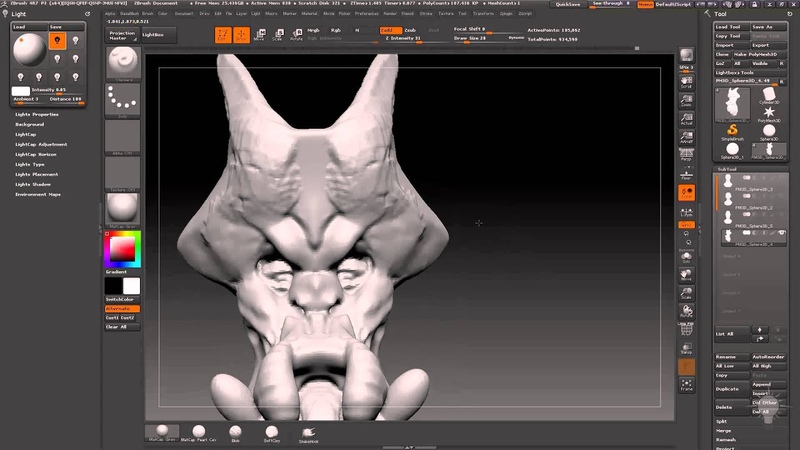
Task: Select the Cylinder3D tool
Action: click(x=769, y=96)
